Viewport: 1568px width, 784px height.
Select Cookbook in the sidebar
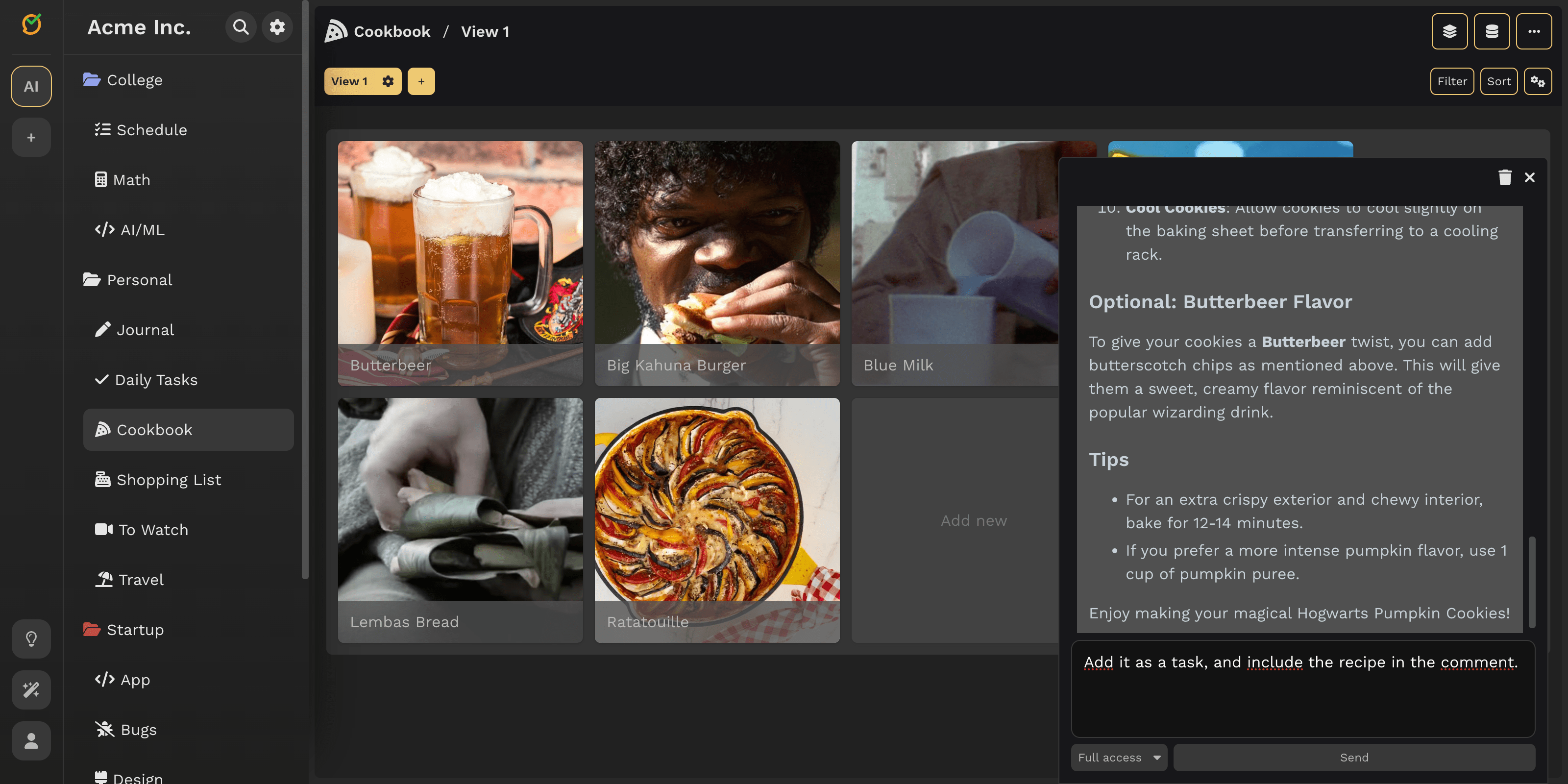188,430
